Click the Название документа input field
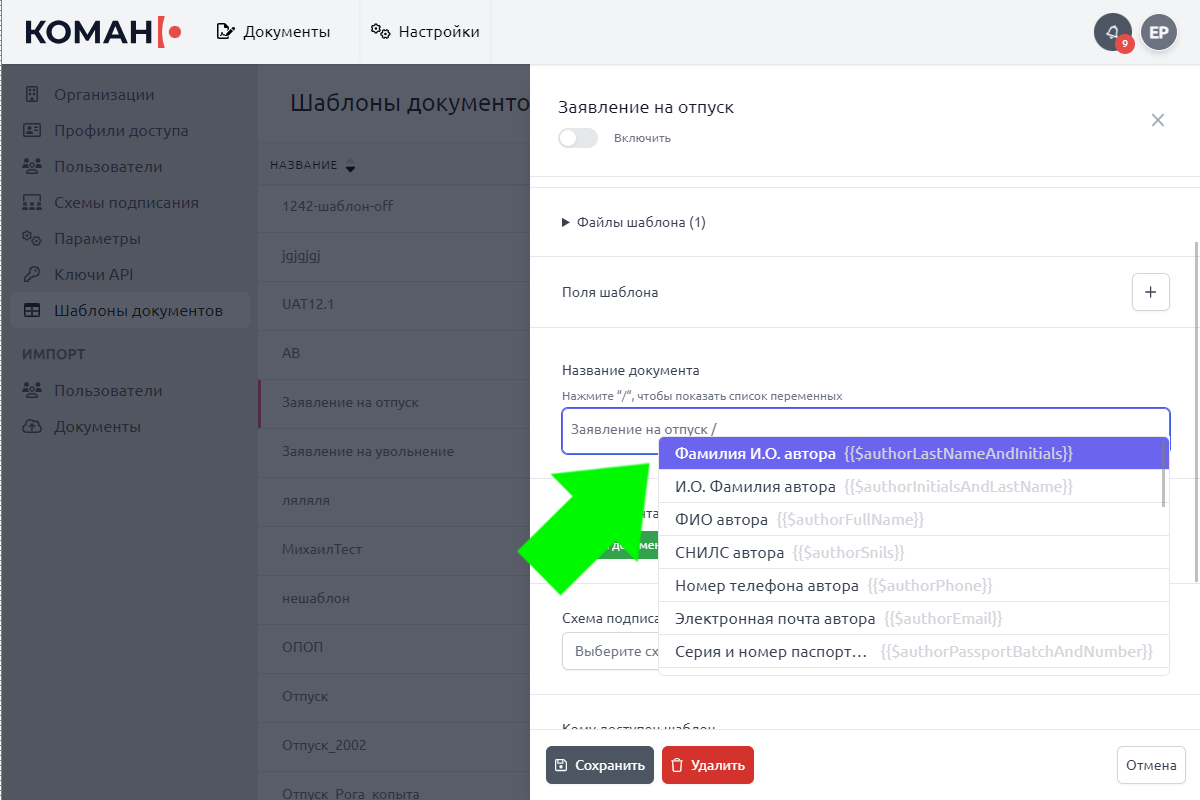The height and width of the screenshot is (800, 1200). click(x=866, y=430)
